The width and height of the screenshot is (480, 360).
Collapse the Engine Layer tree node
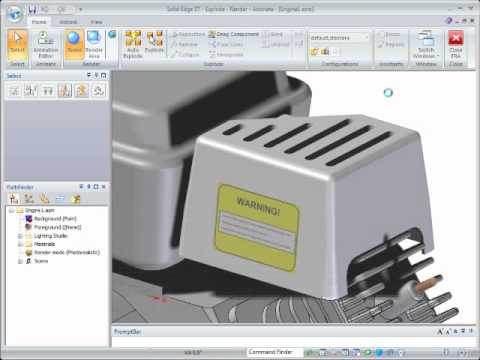[x=12, y=210]
